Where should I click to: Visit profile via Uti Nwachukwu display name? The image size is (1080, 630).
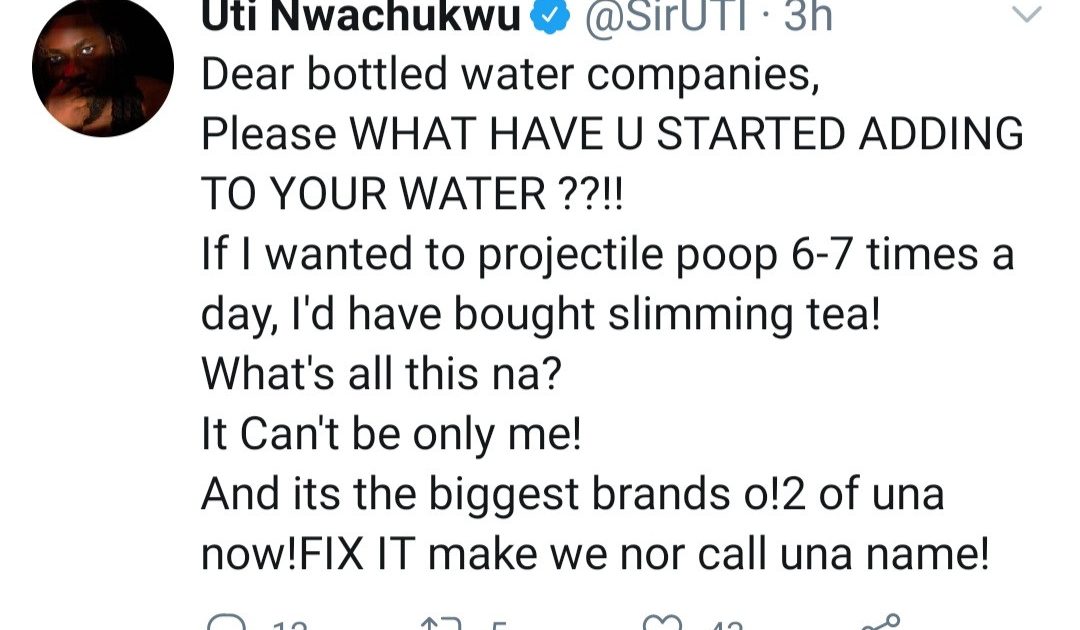pyautogui.click(x=360, y=18)
